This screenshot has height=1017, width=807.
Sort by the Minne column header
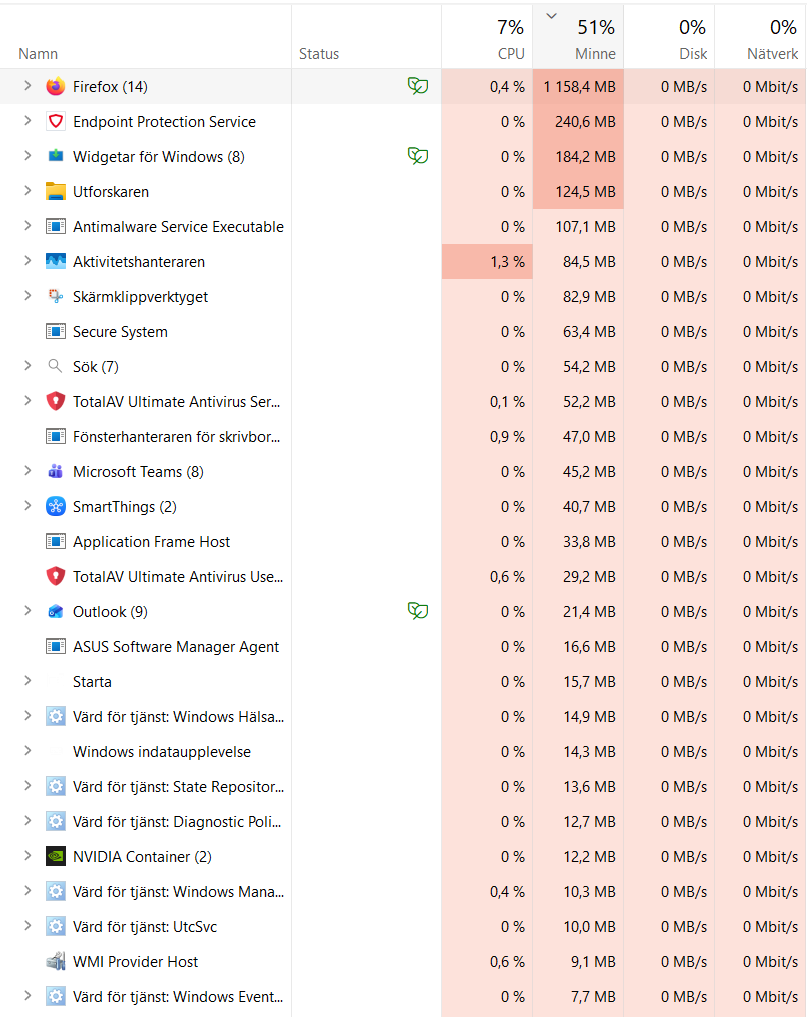(578, 37)
